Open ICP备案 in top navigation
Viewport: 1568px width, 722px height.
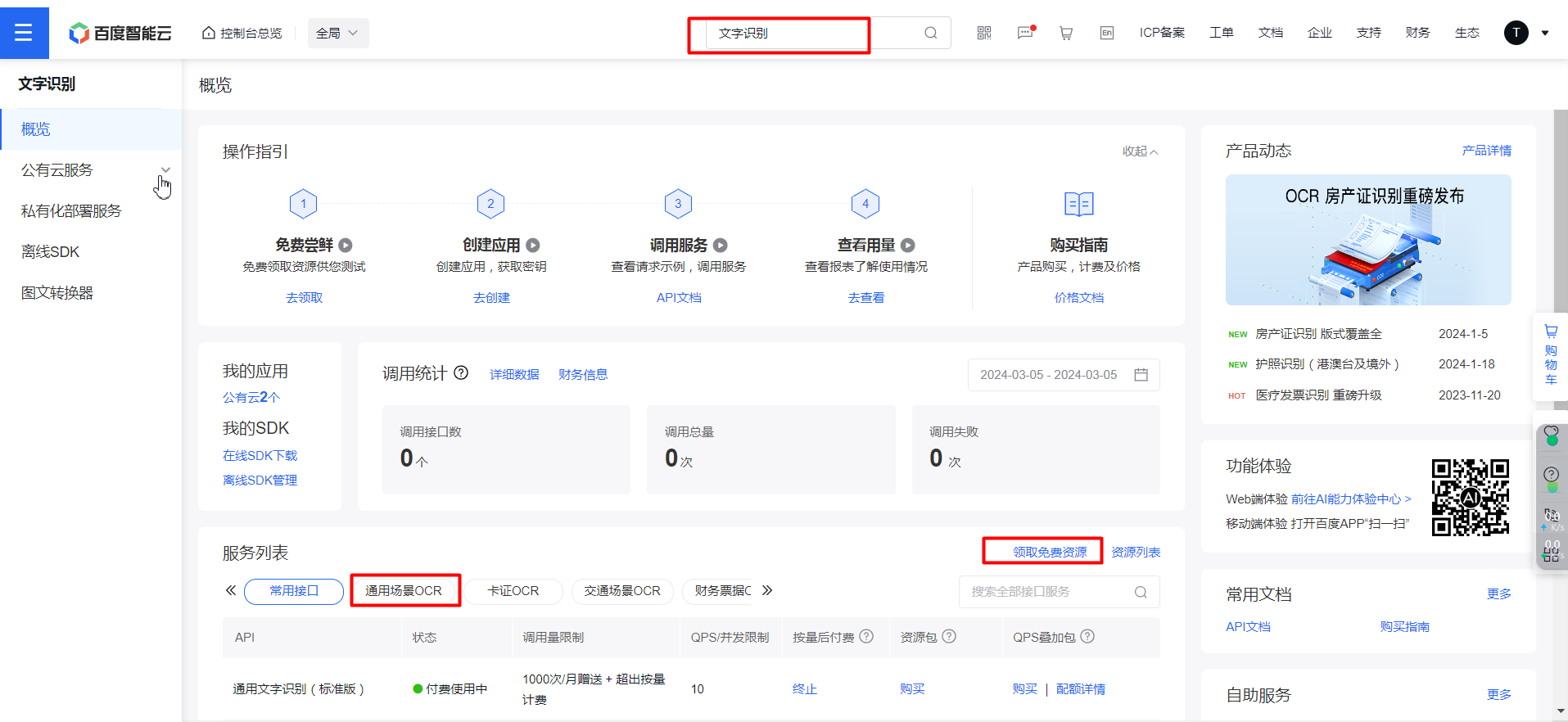(1162, 33)
